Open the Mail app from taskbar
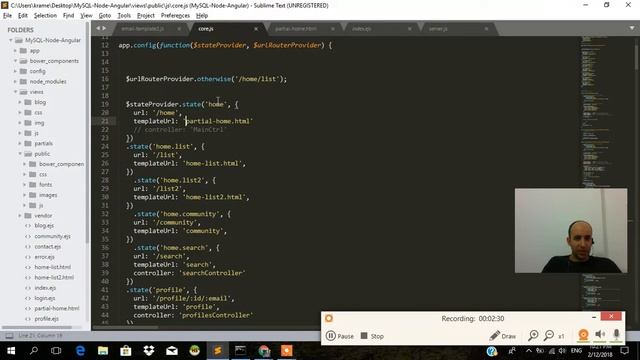The height and width of the screenshot is (360, 640). (x=172, y=351)
